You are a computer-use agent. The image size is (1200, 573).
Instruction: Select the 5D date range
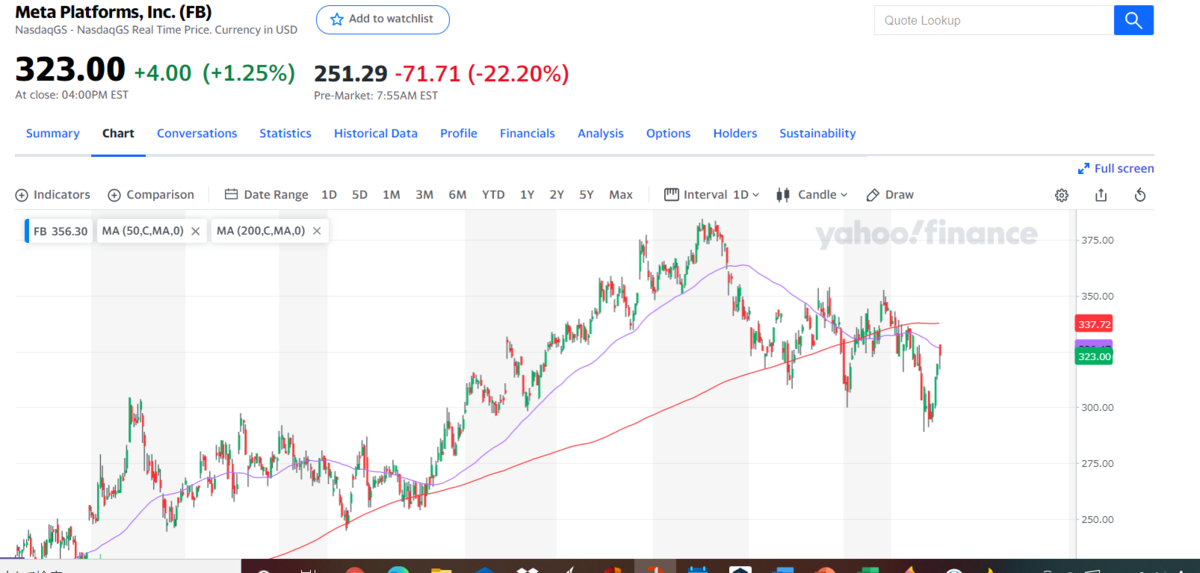[x=360, y=195]
